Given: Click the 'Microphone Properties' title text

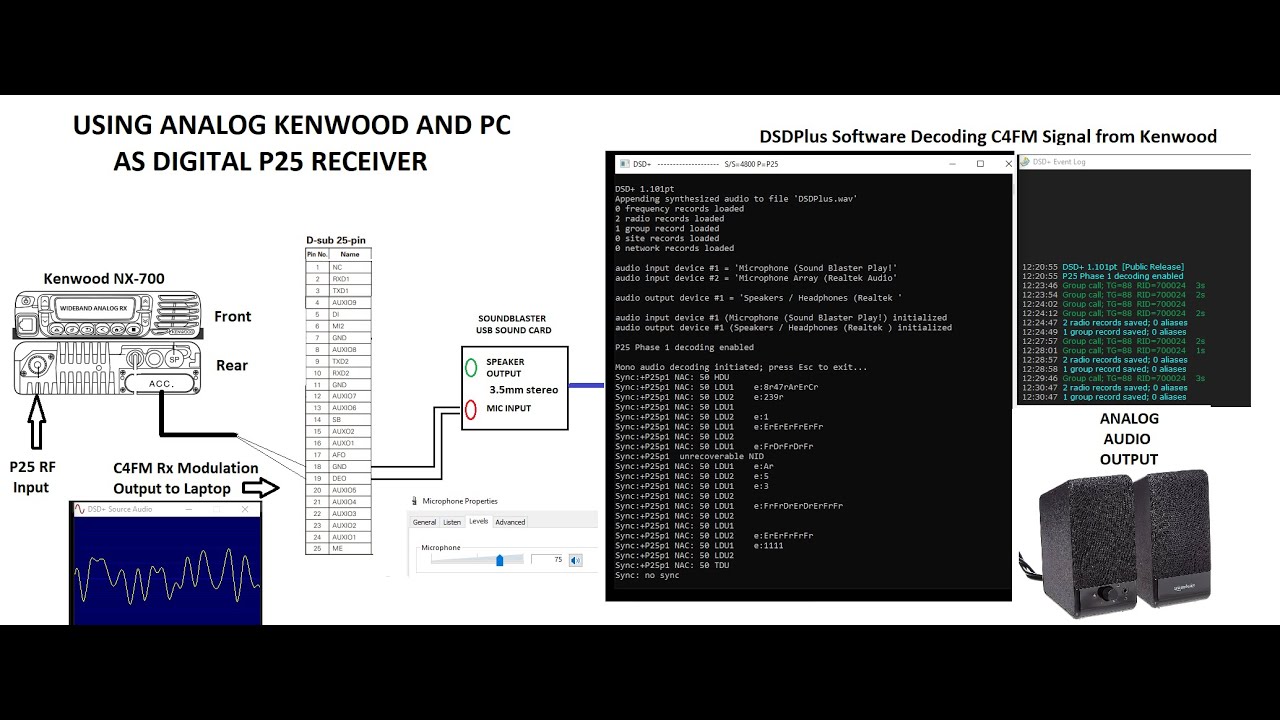Looking at the screenshot, I should pyautogui.click(x=460, y=501).
